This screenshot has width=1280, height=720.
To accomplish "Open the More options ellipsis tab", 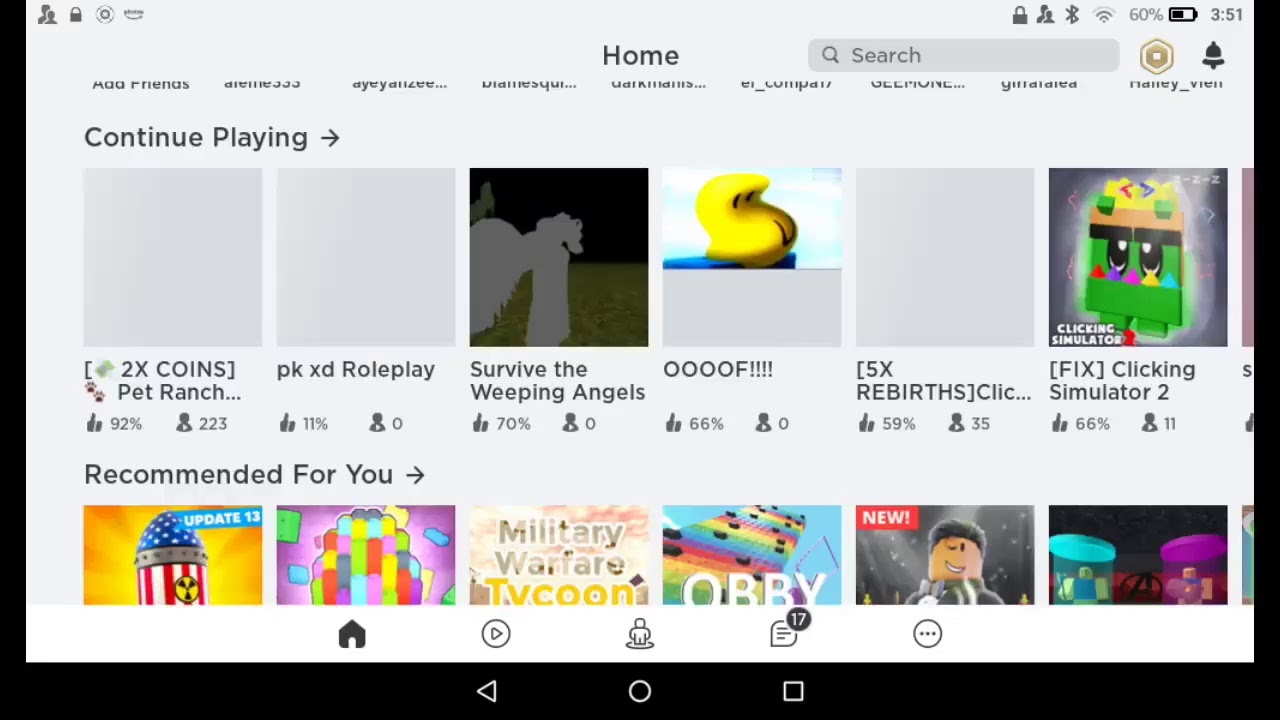I will [928, 634].
